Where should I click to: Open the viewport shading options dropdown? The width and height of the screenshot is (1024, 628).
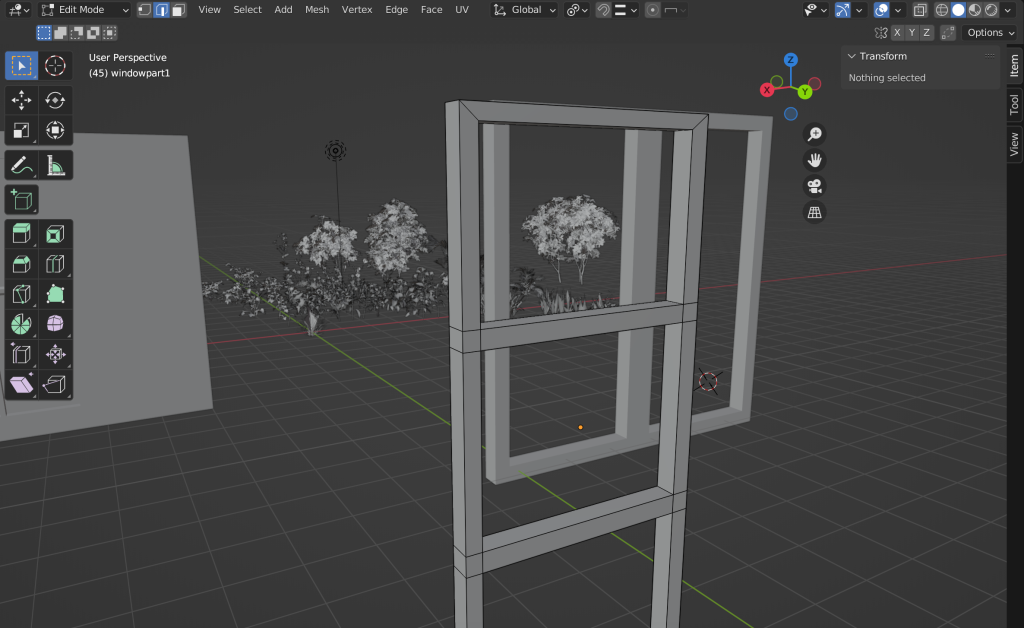pos(1008,10)
